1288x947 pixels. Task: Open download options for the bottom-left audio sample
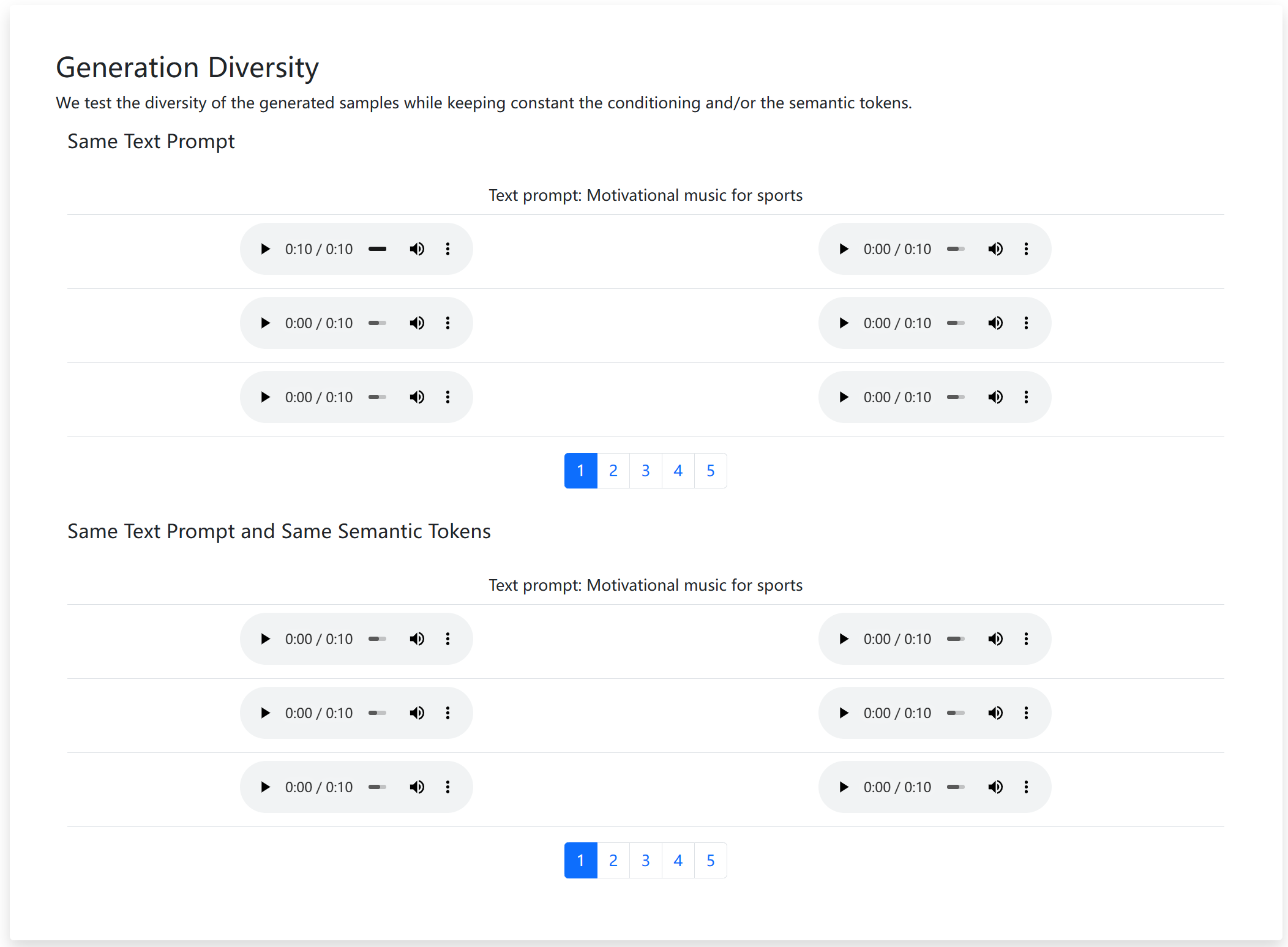(448, 787)
